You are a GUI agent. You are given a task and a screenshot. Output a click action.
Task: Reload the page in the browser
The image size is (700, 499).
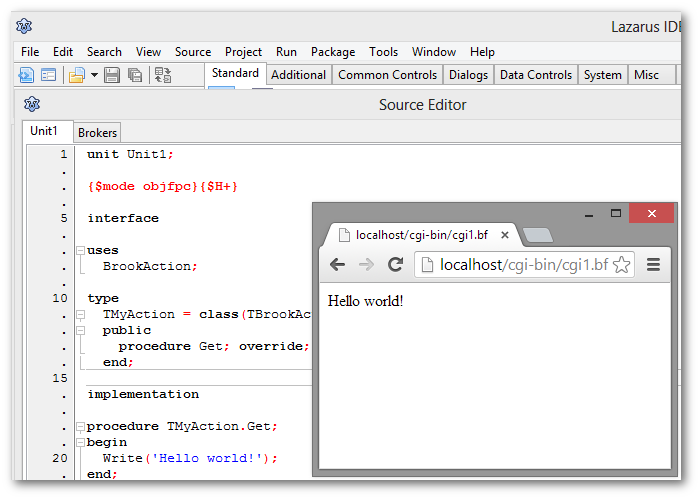pyautogui.click(x=395, y=265)
